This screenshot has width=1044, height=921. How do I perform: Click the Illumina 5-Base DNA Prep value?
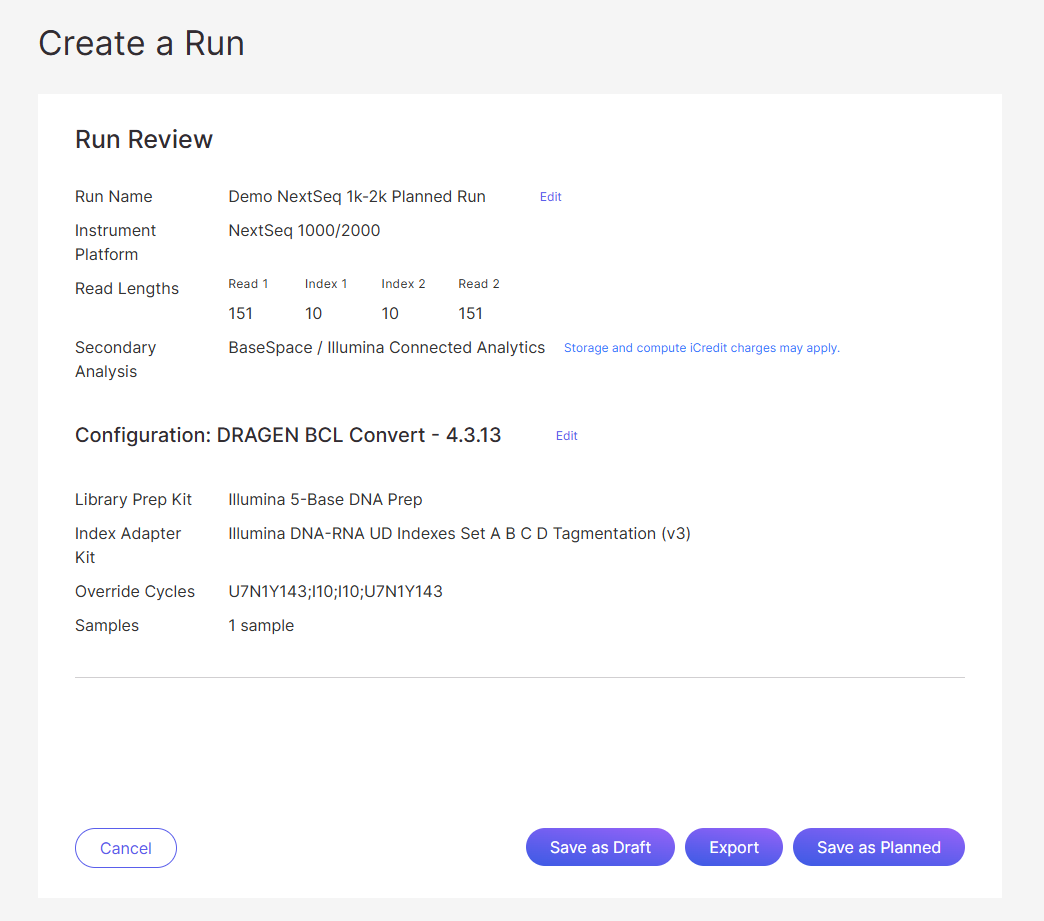325,500
